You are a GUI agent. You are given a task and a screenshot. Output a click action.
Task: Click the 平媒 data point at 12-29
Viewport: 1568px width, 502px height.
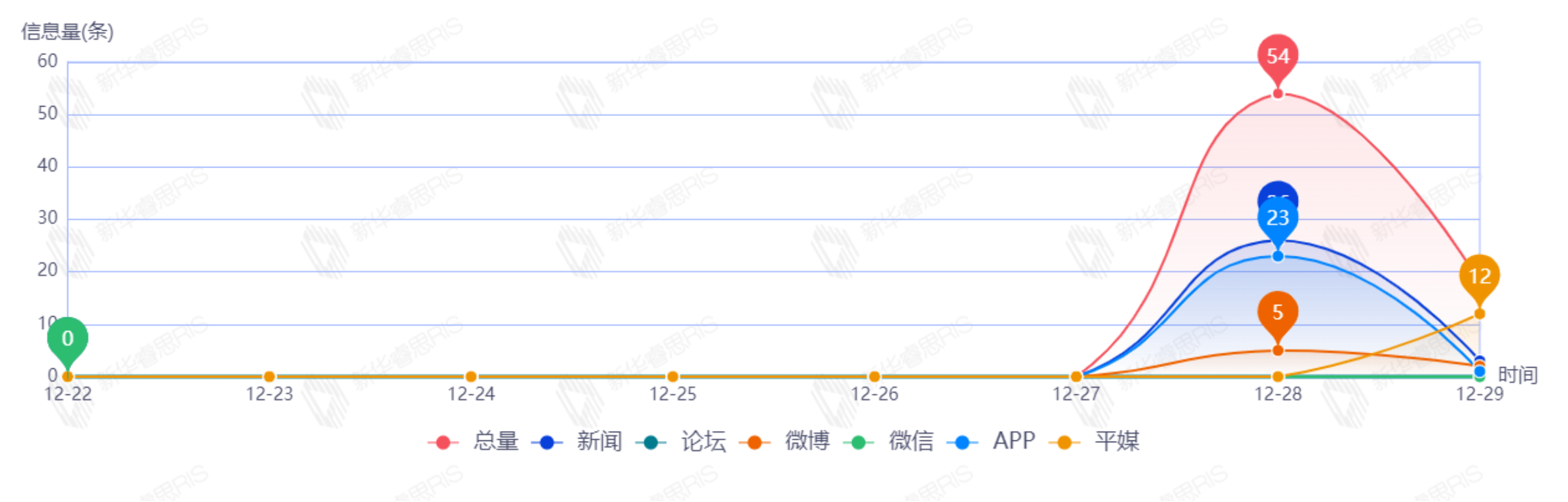[x=1479, y=314]
